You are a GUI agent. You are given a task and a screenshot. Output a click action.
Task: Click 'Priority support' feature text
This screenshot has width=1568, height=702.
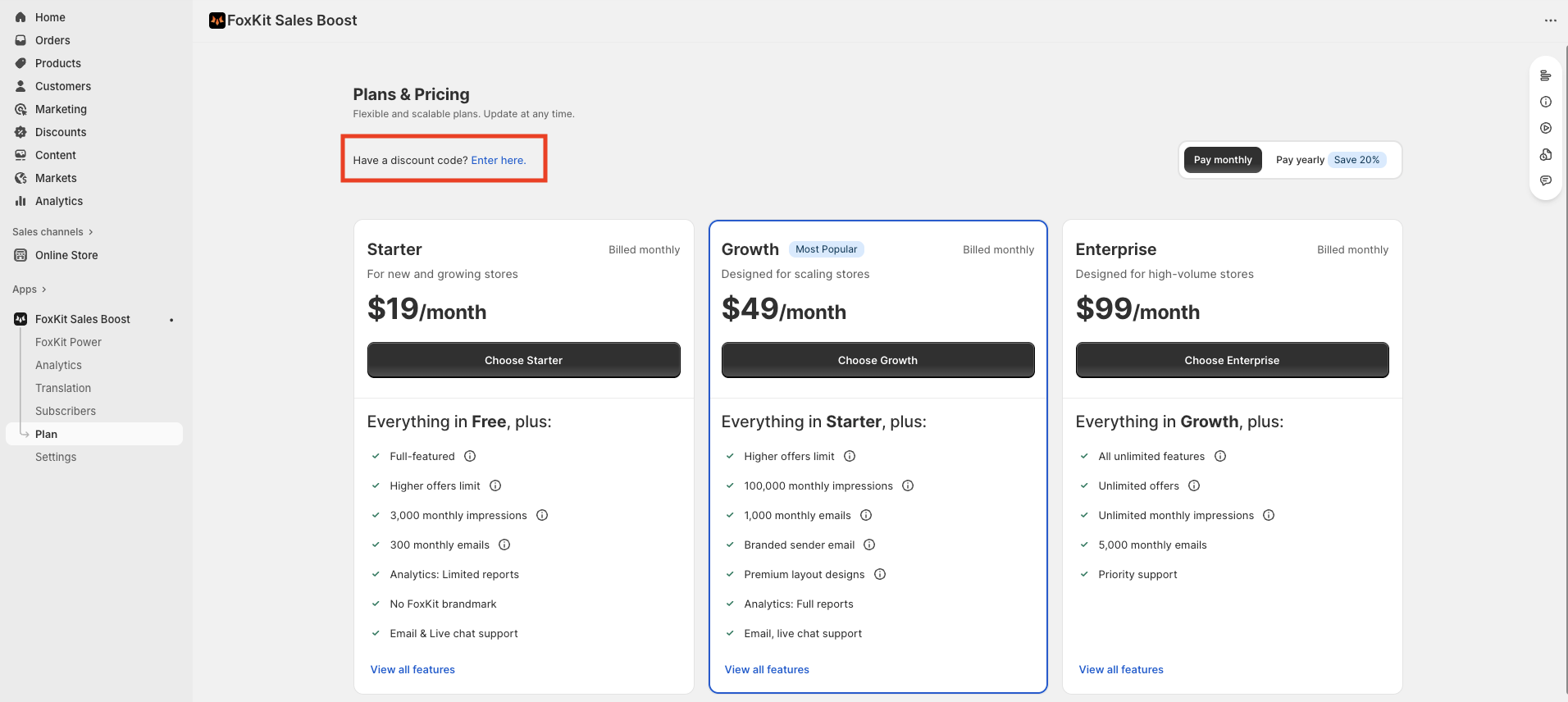tap(1137, 574)
